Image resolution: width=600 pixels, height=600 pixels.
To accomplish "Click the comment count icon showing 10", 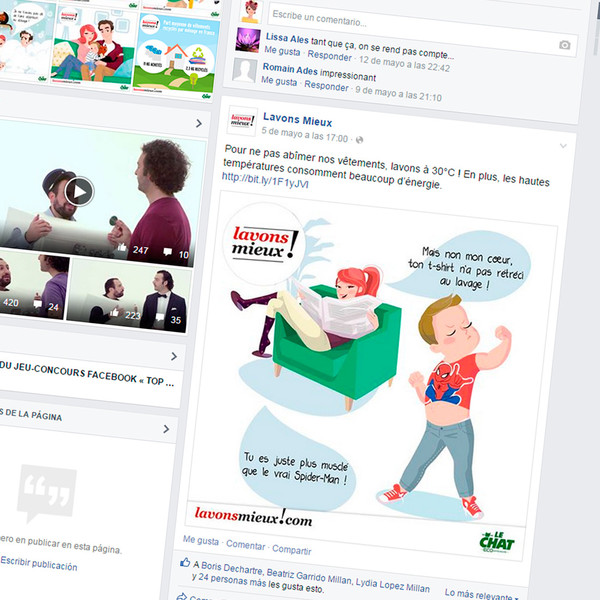I will pyautogui.click(x=168, y=254).
